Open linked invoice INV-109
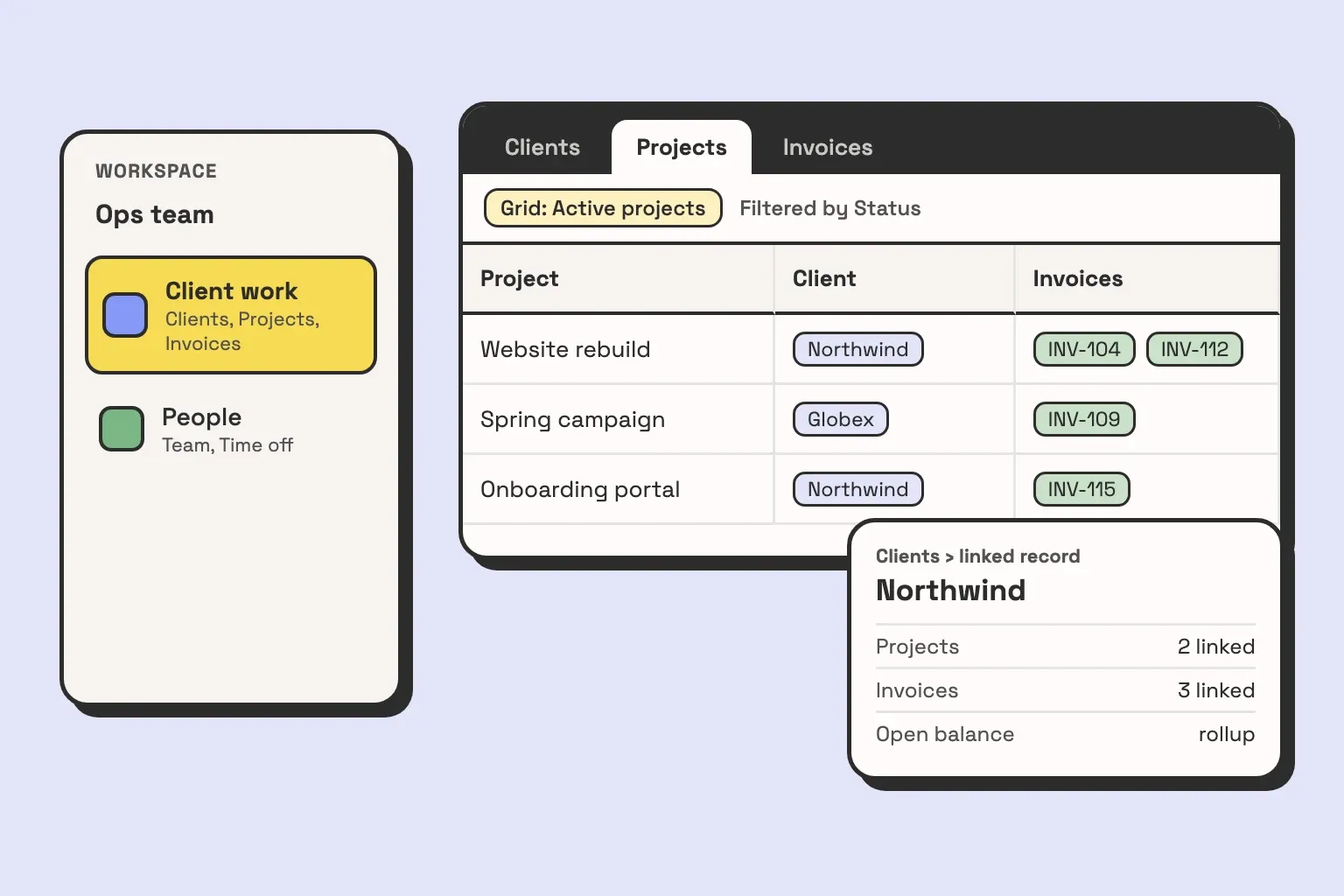1344x896 pixels. (x=1084, y=419)
